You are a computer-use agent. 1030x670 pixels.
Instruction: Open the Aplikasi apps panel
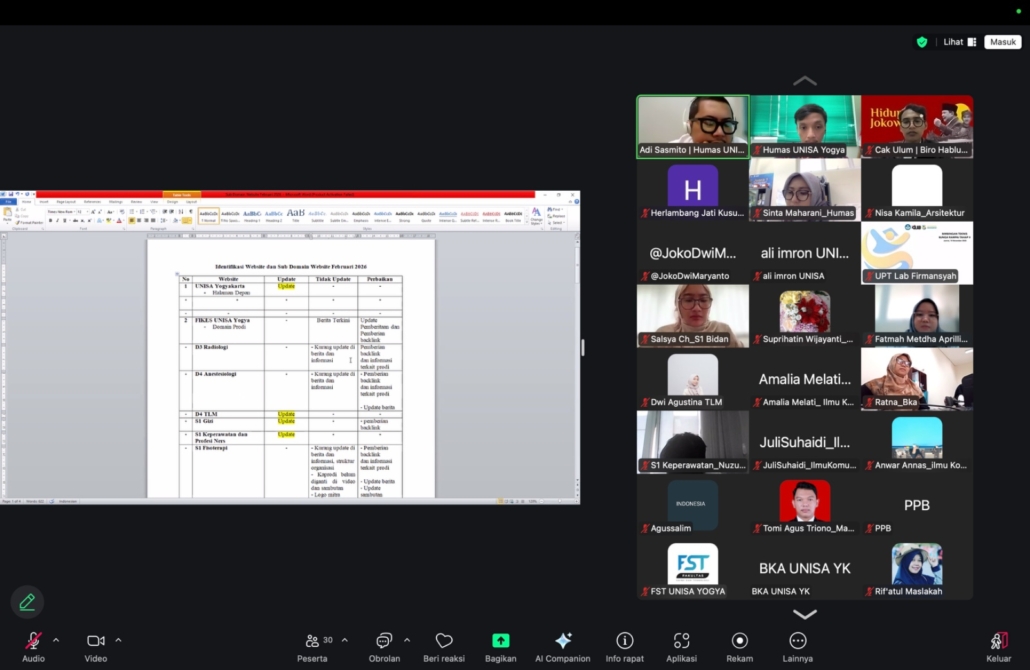point(682,641)
